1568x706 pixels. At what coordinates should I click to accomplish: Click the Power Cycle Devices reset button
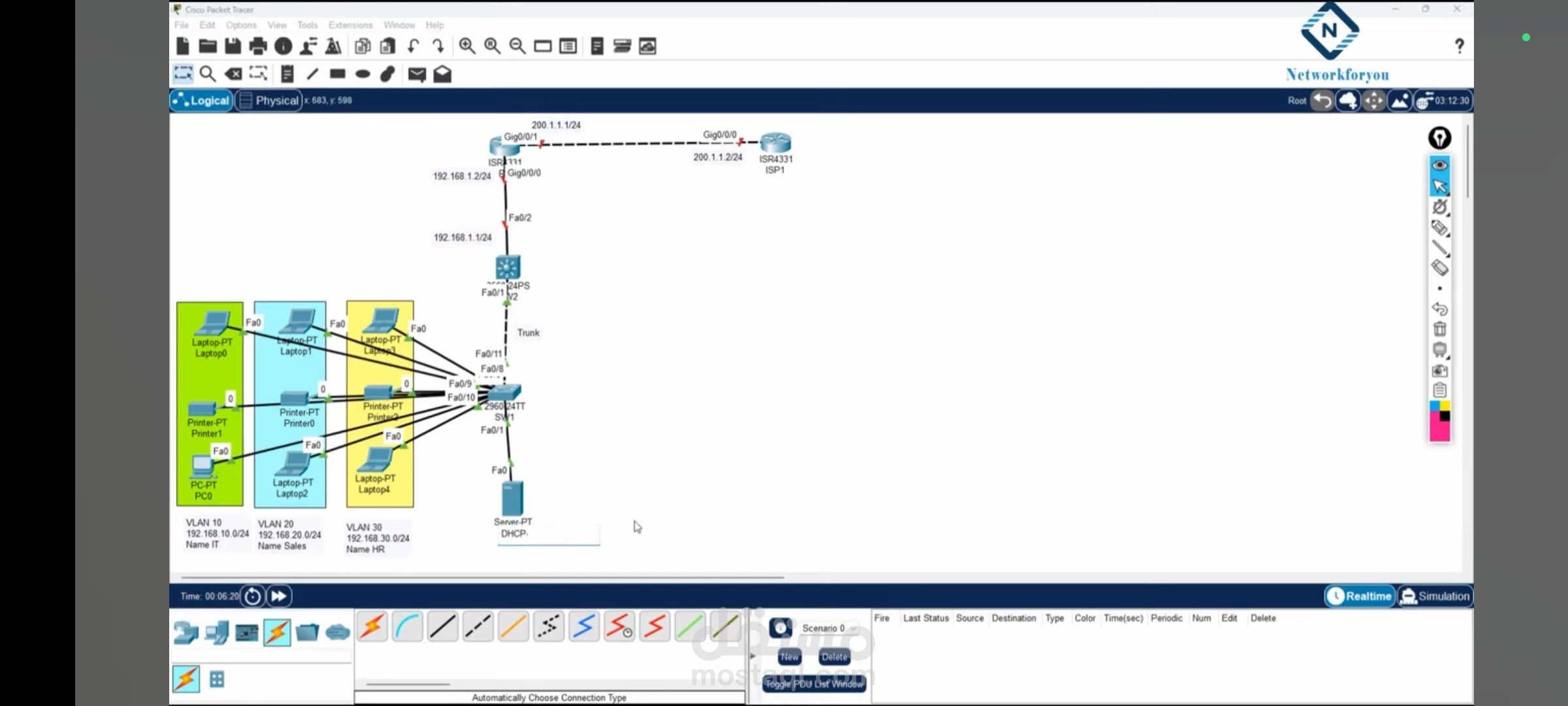(x=253, y=596)
